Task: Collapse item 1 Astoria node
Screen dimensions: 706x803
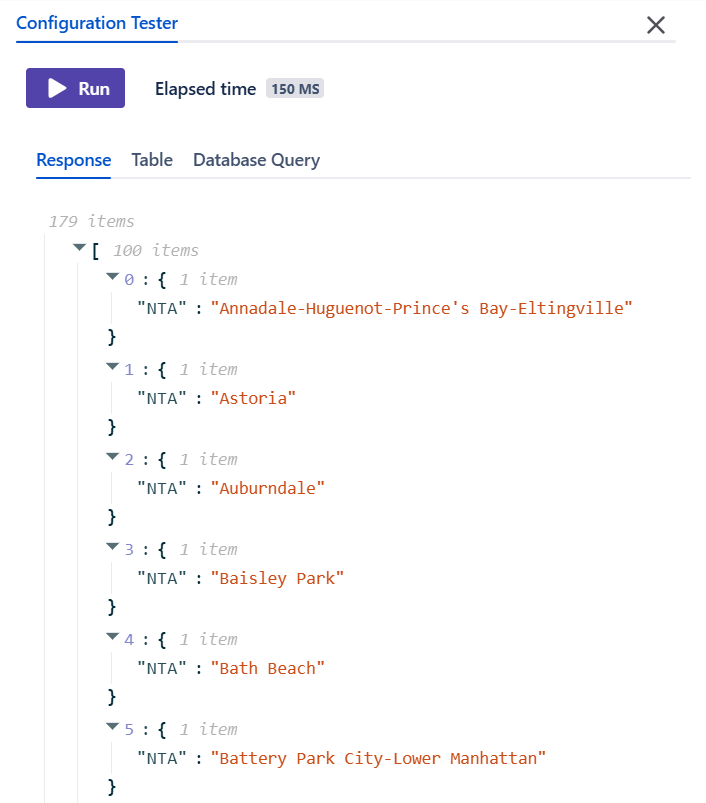Action: [112, 367]
